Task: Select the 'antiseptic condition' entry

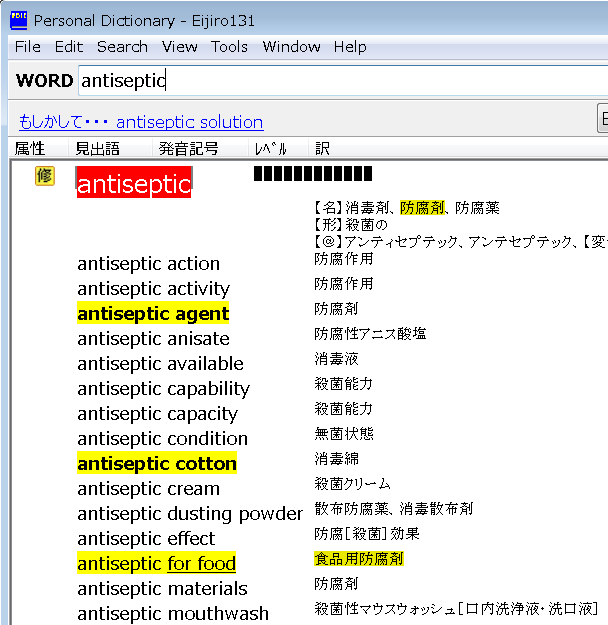Action: click(x=163, y=439)
